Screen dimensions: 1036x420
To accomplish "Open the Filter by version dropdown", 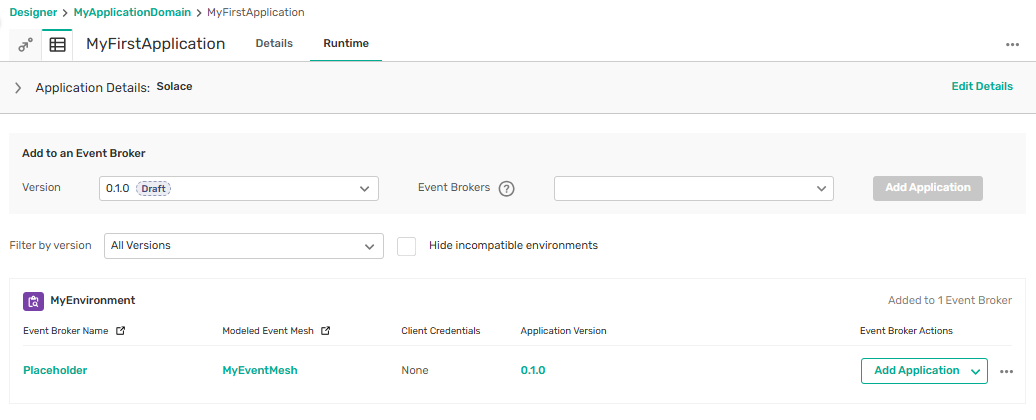I will 243,246.
